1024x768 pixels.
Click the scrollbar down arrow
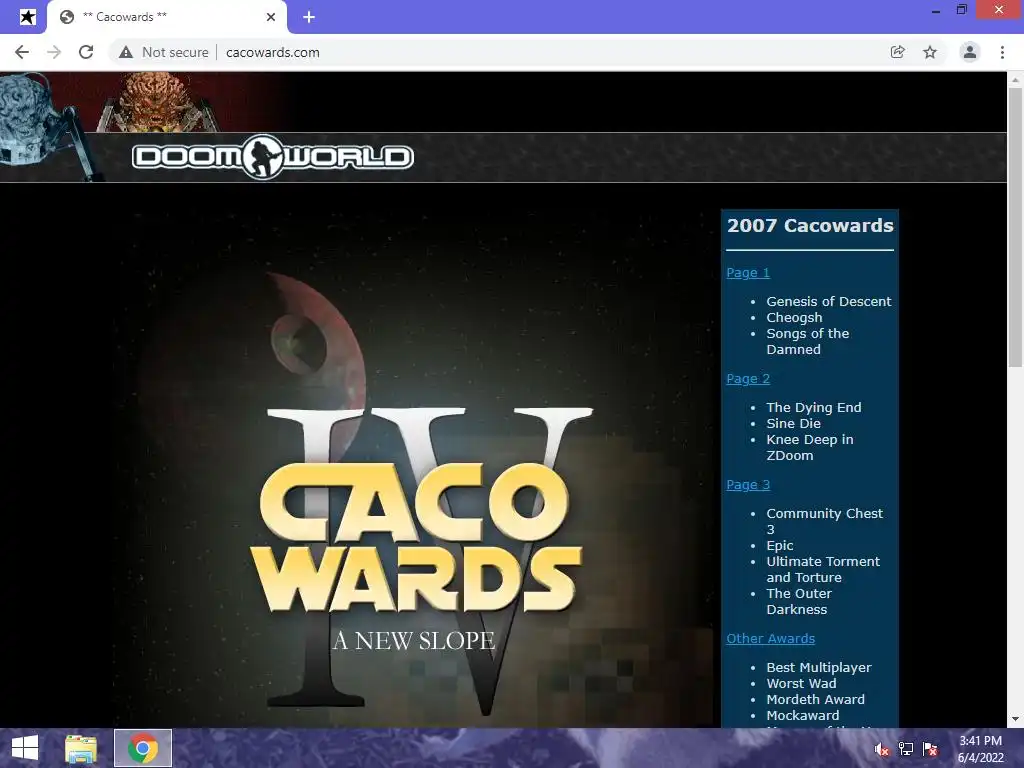[x=1015, y=719]
